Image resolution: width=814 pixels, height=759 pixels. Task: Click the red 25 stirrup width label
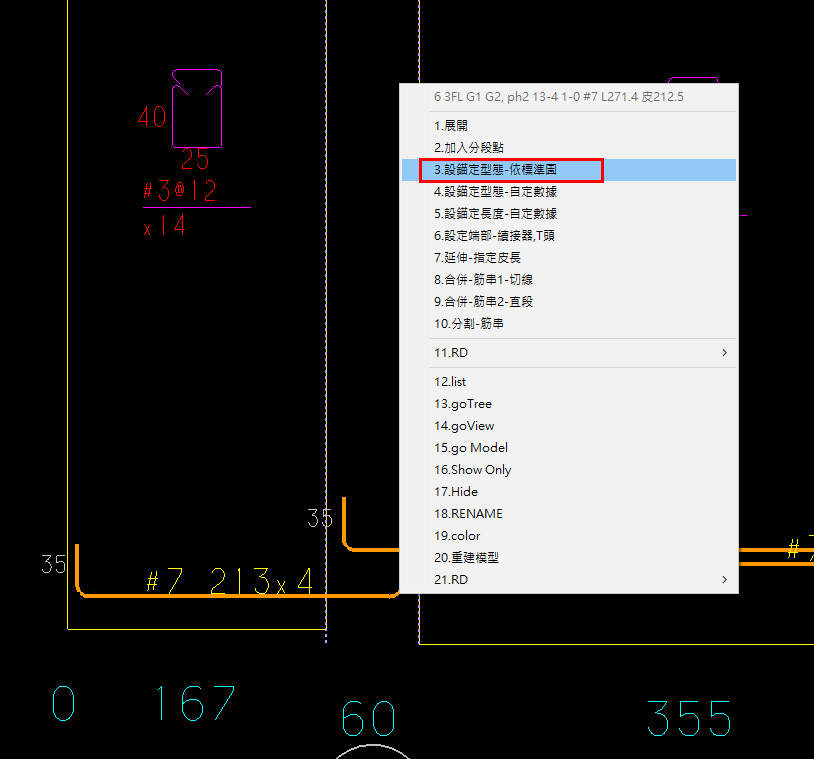tap(195, 159)
